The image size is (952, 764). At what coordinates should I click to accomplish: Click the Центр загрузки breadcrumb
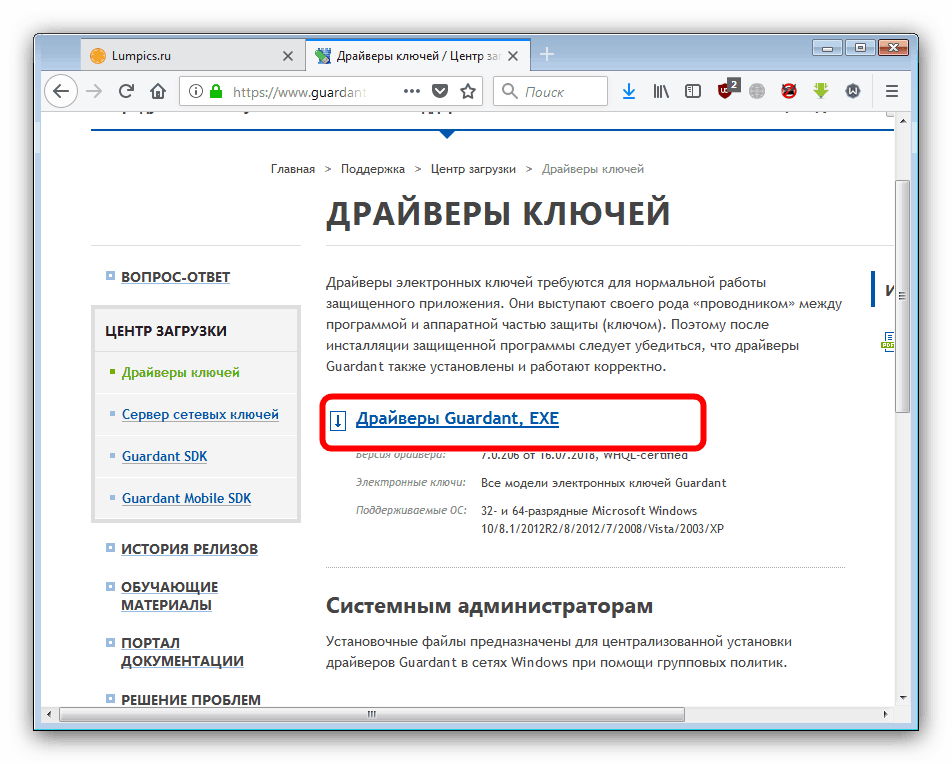473,169
